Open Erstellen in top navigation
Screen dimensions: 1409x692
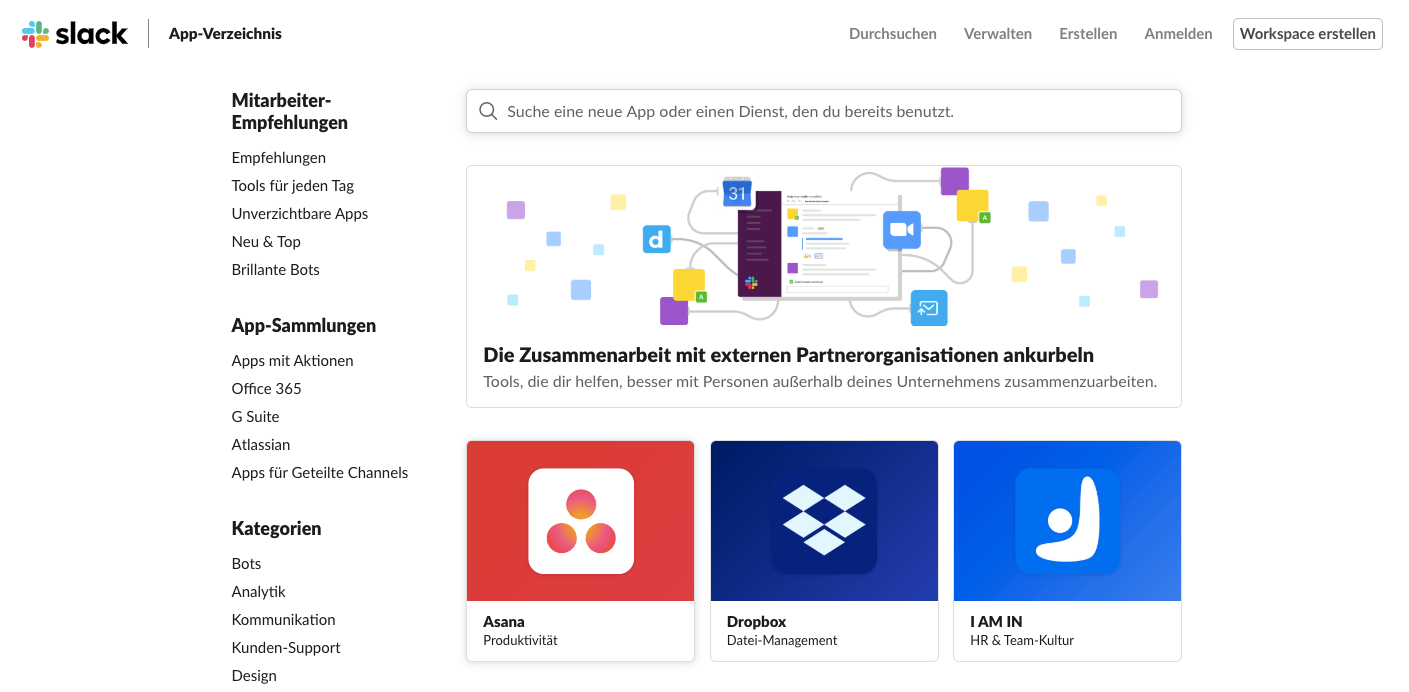(1088, 33)
